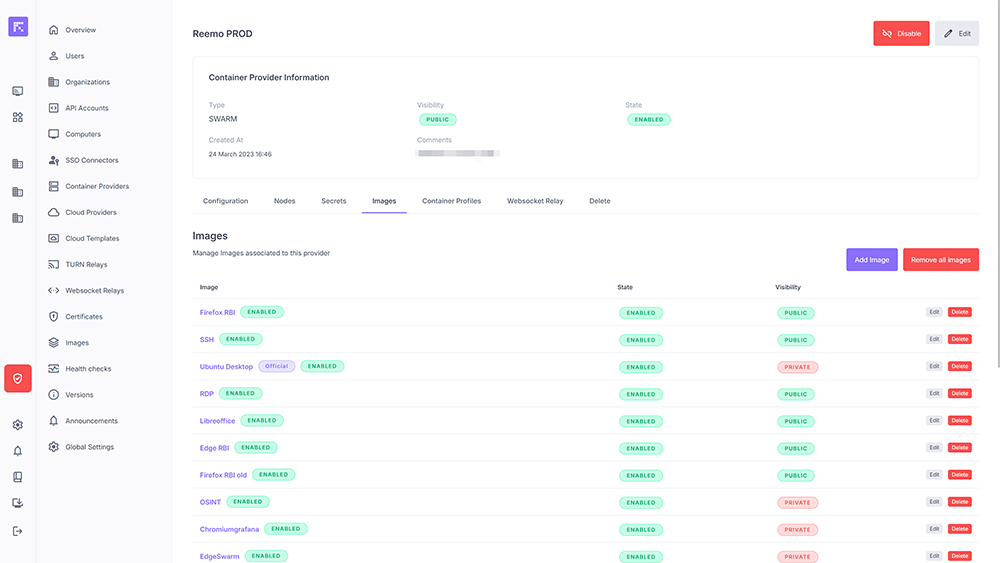This screenshot has height=563, width=1000.
Task: Click the Add Image button
Action: (871, 260)
